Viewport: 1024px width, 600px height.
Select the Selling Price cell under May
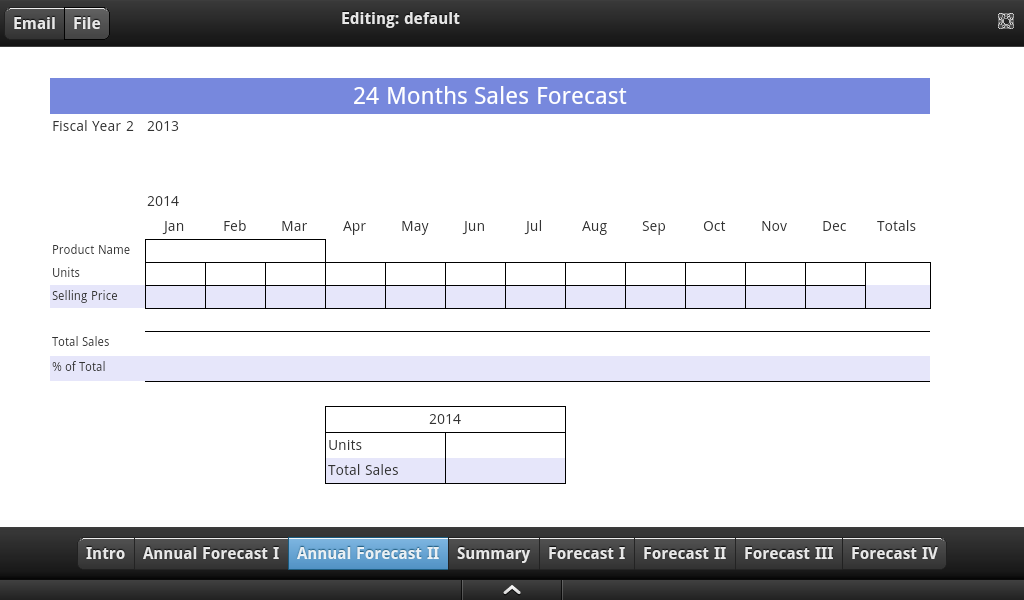416,297
